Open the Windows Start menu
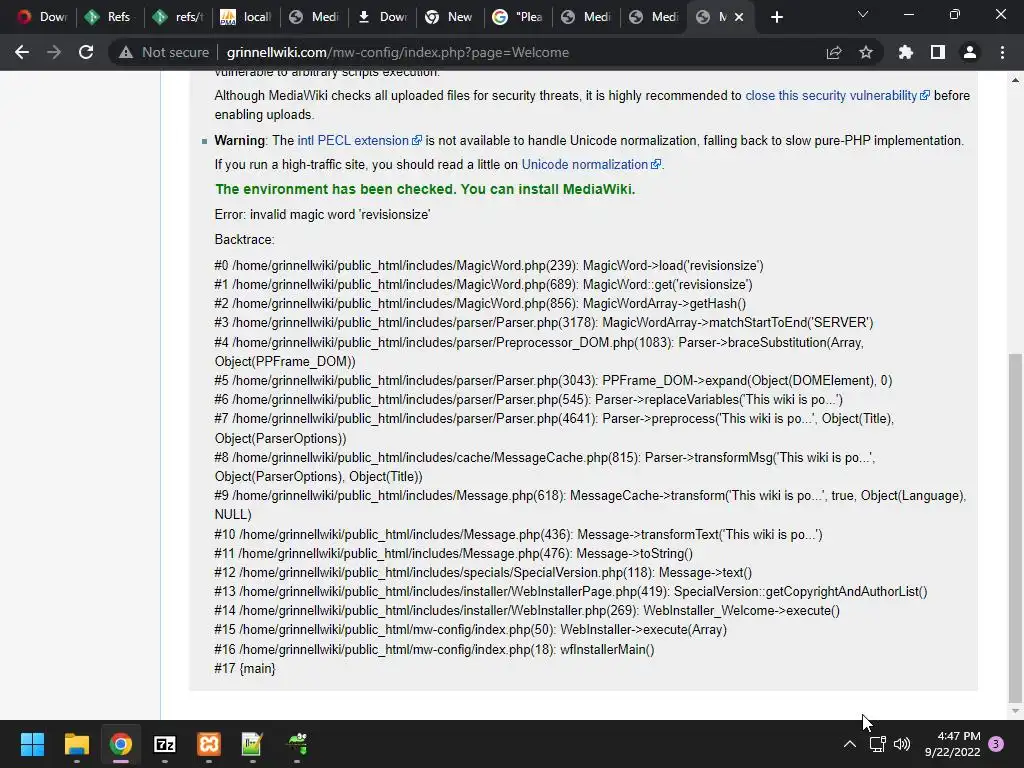The width and height of the screenshot is (1024, 768). [32, 744]
